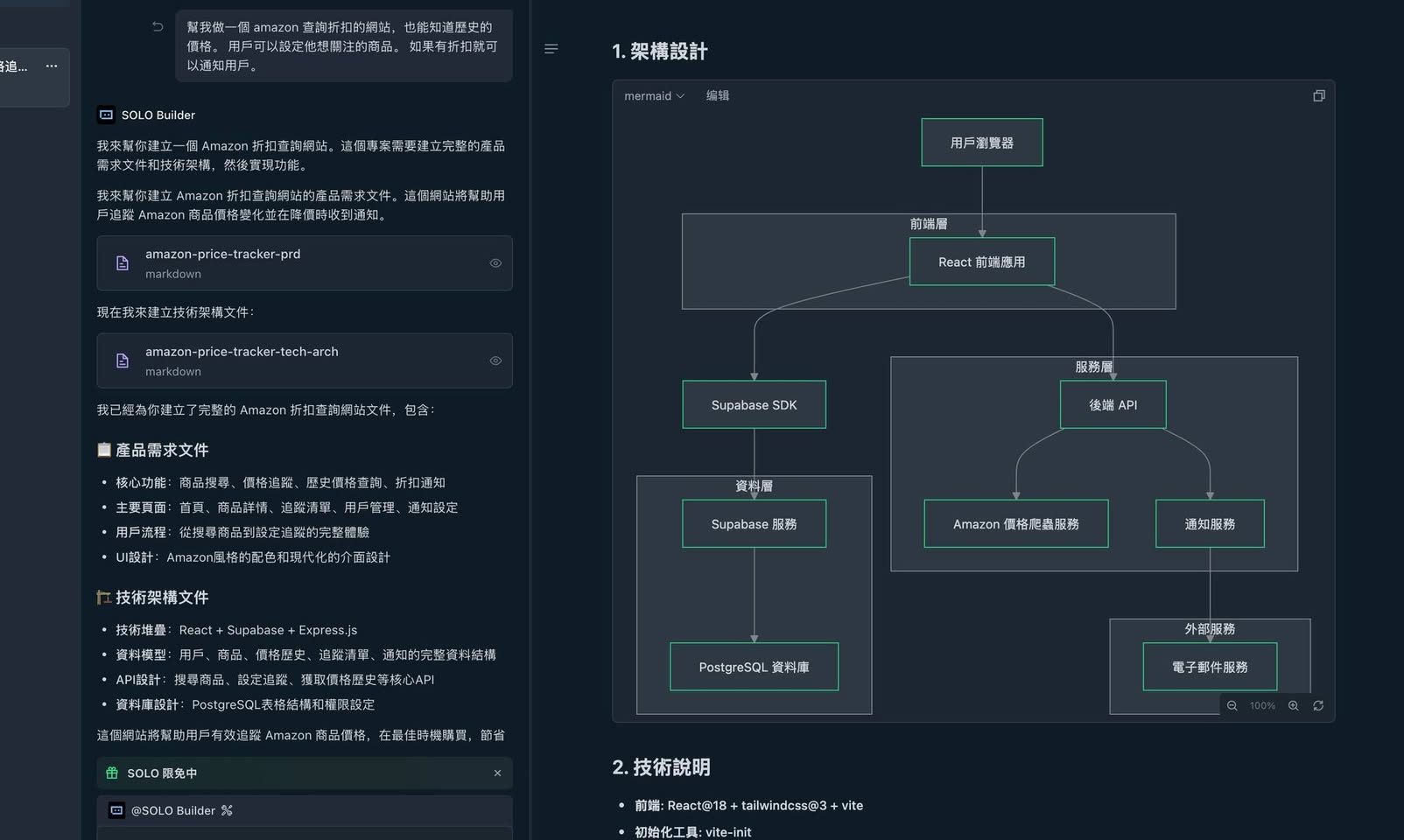
Task: Click the SOLO Builder avatar icon
Action: click(106, 115)
